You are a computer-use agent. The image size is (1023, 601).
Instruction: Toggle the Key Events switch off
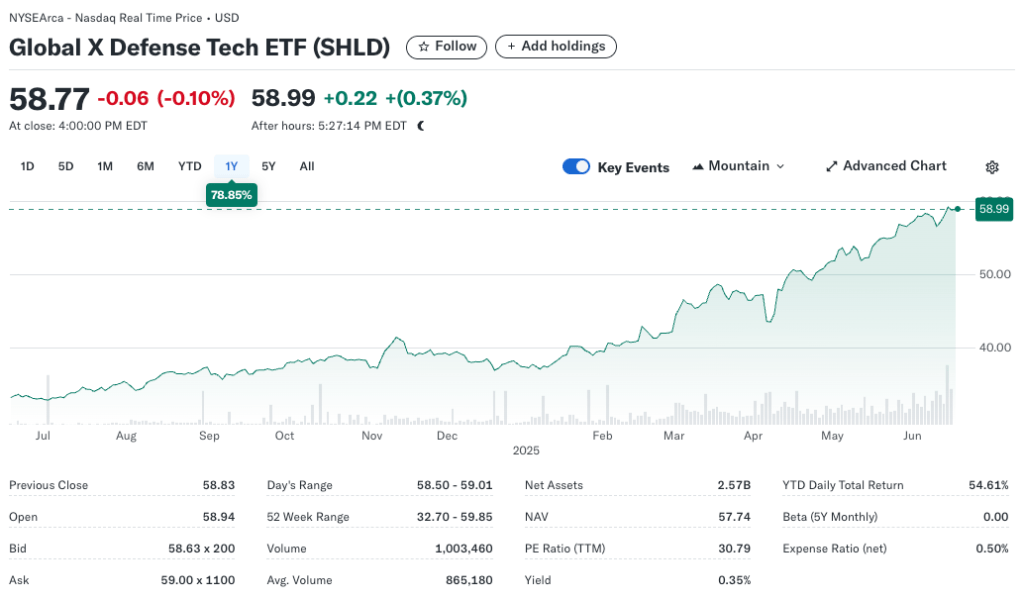pyautogui.click(x=576, y=167)
